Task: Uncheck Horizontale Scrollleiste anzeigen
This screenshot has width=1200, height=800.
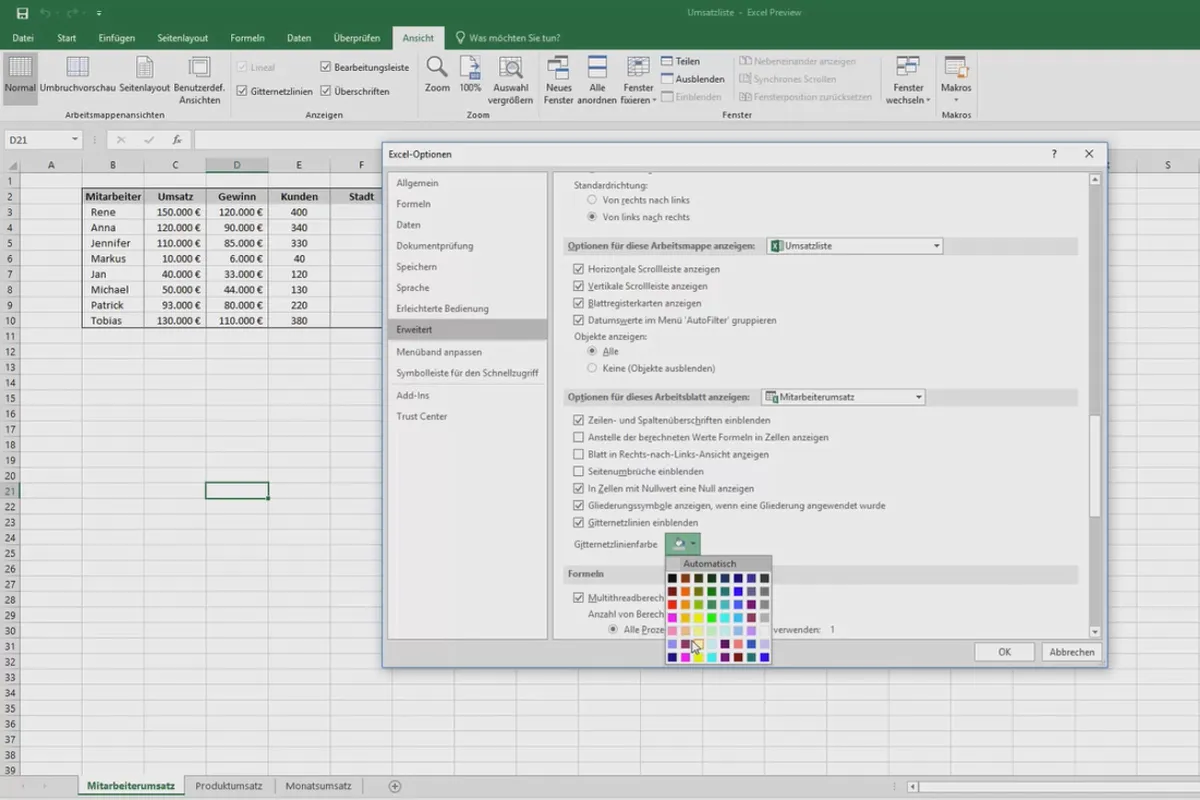Action: (x=578, y=269)
